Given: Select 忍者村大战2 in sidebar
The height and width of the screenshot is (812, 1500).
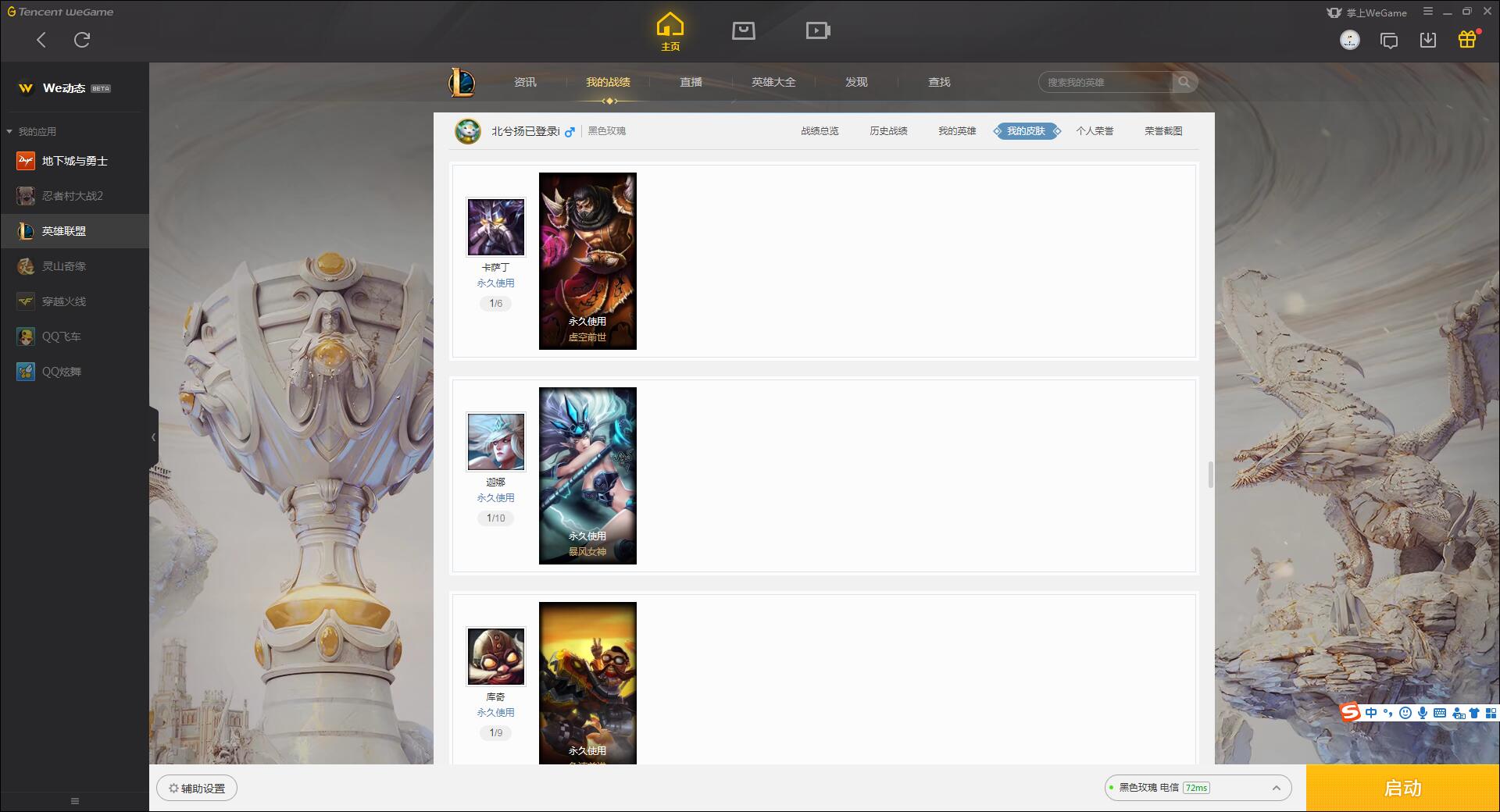Looking at the screenshot, I should [x=74, y=196].
